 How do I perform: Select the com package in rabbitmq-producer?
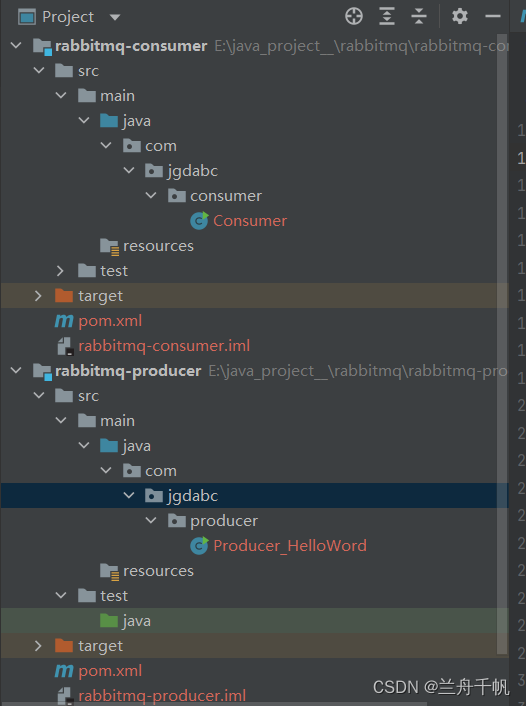[x=161, y=471]
